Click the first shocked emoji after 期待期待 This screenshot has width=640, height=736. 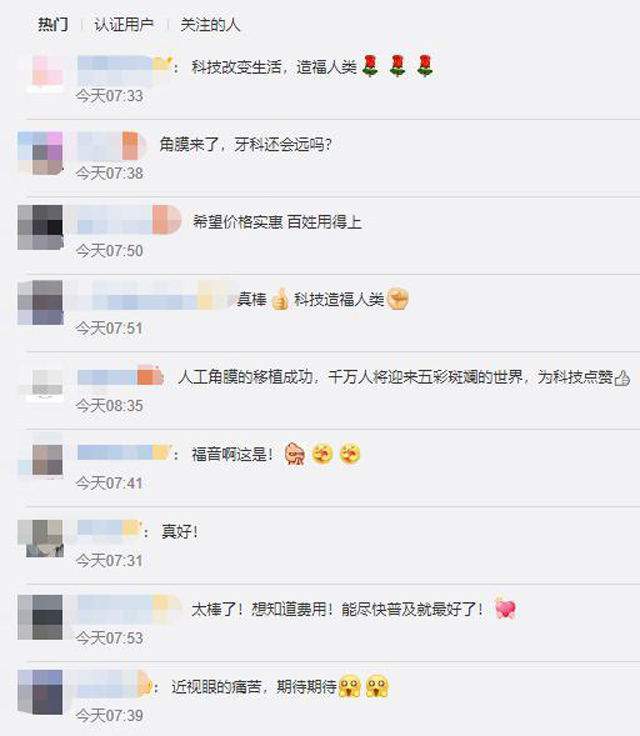pyautogui.click(x=349, y=686)
